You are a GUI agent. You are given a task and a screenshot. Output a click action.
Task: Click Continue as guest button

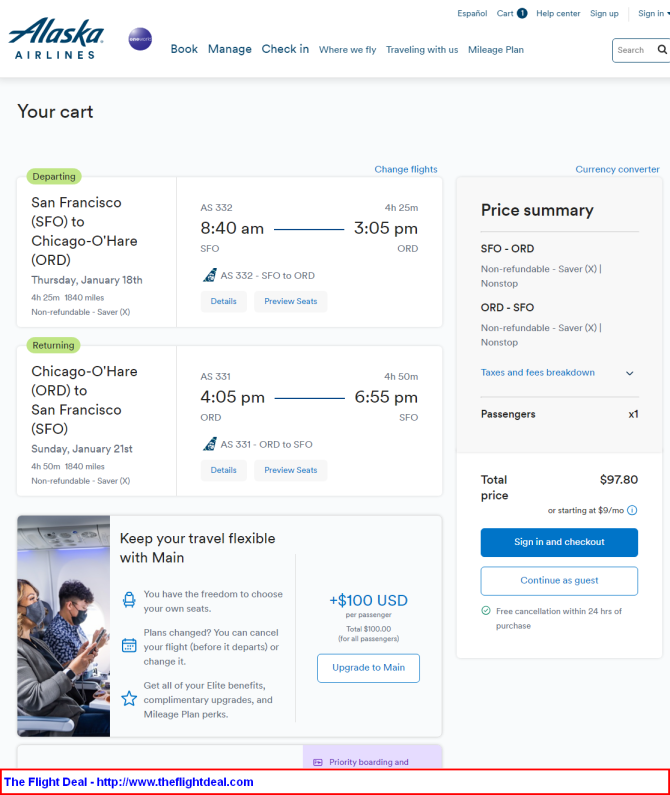tap(559, 581)
